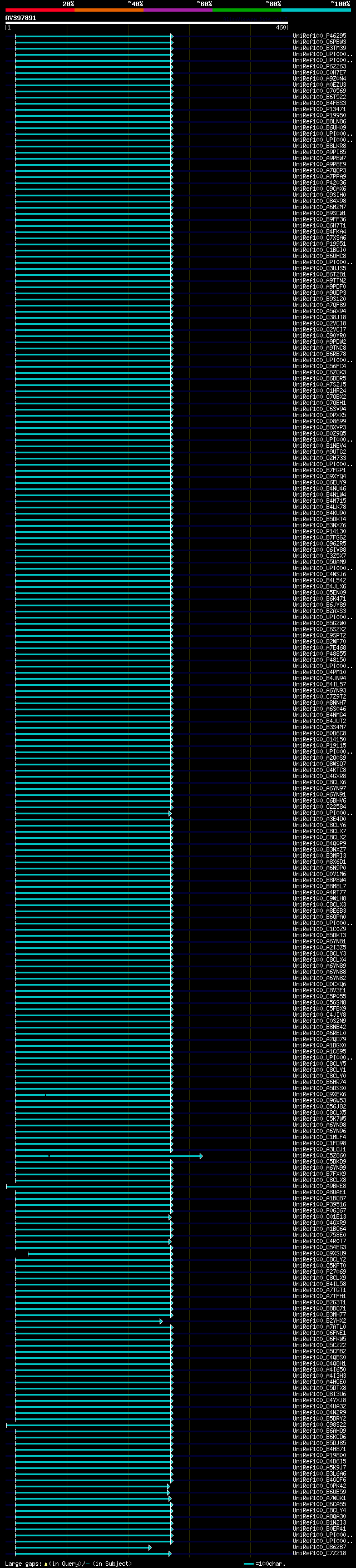
Task: Open hit UniRef100_B3TM39
Action: pos(319,48)
